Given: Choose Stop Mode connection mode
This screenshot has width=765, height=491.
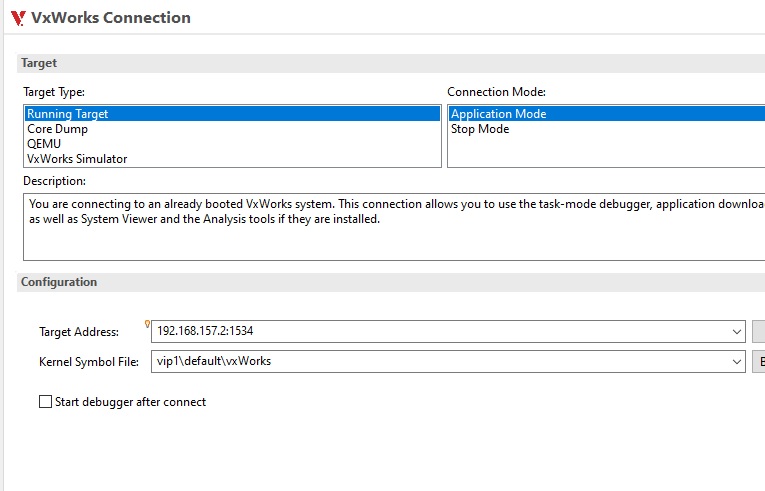Looking at the screenshot, I should 606,129.
